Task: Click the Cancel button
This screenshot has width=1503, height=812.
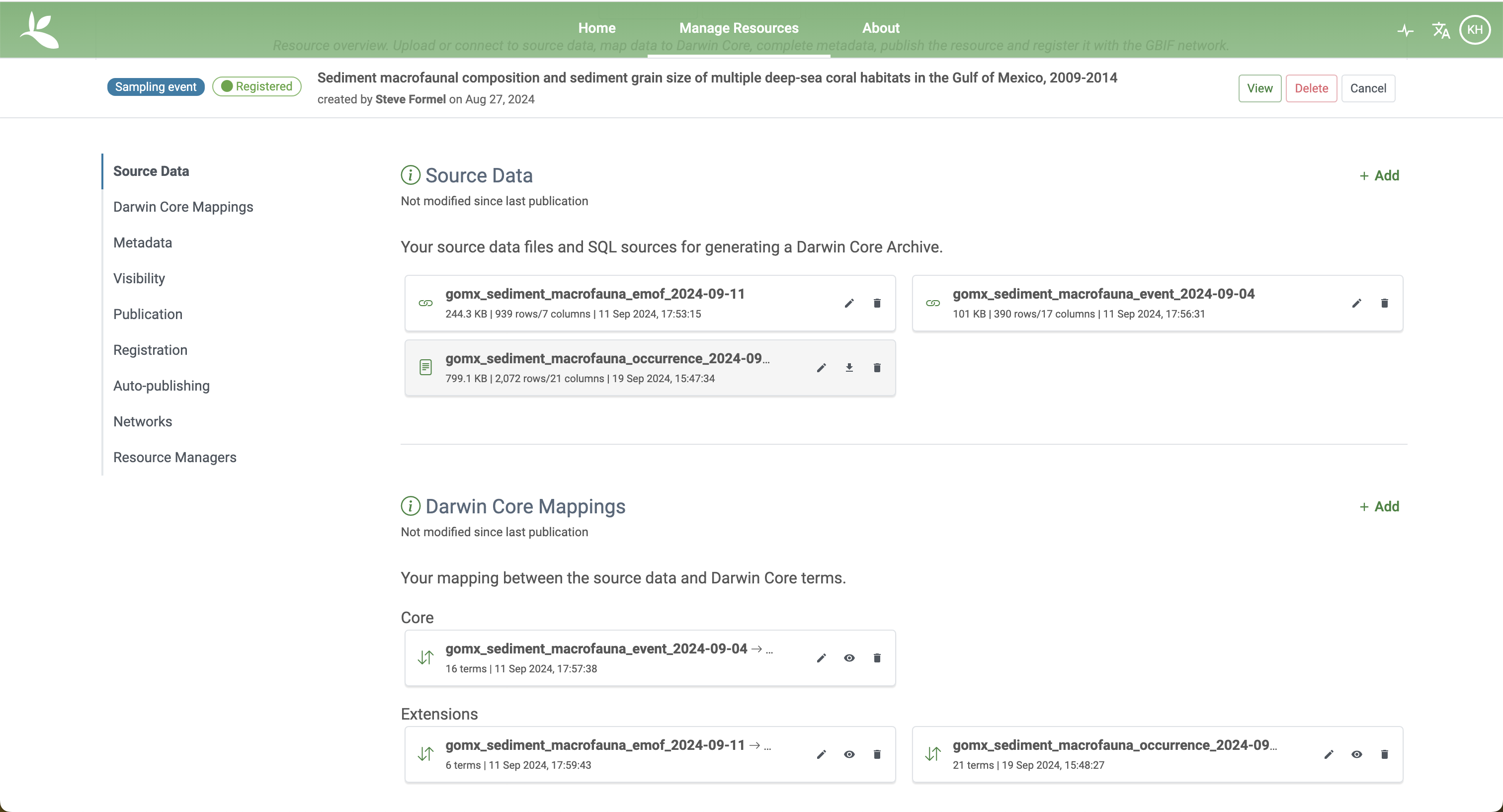Action: tap(1368, 88)
